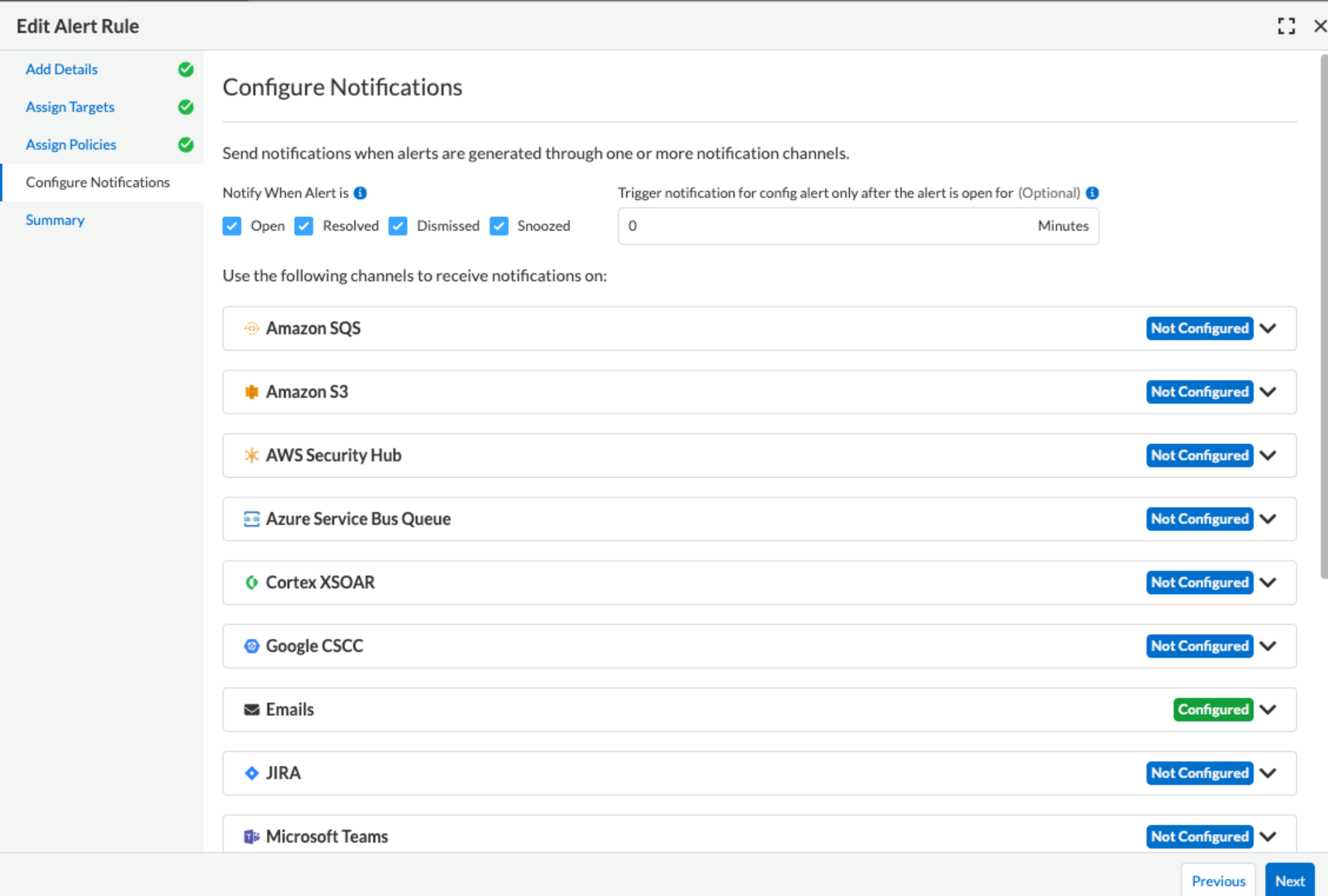
Task: Click the JIRA channel icon
Action: coord(252,773)
